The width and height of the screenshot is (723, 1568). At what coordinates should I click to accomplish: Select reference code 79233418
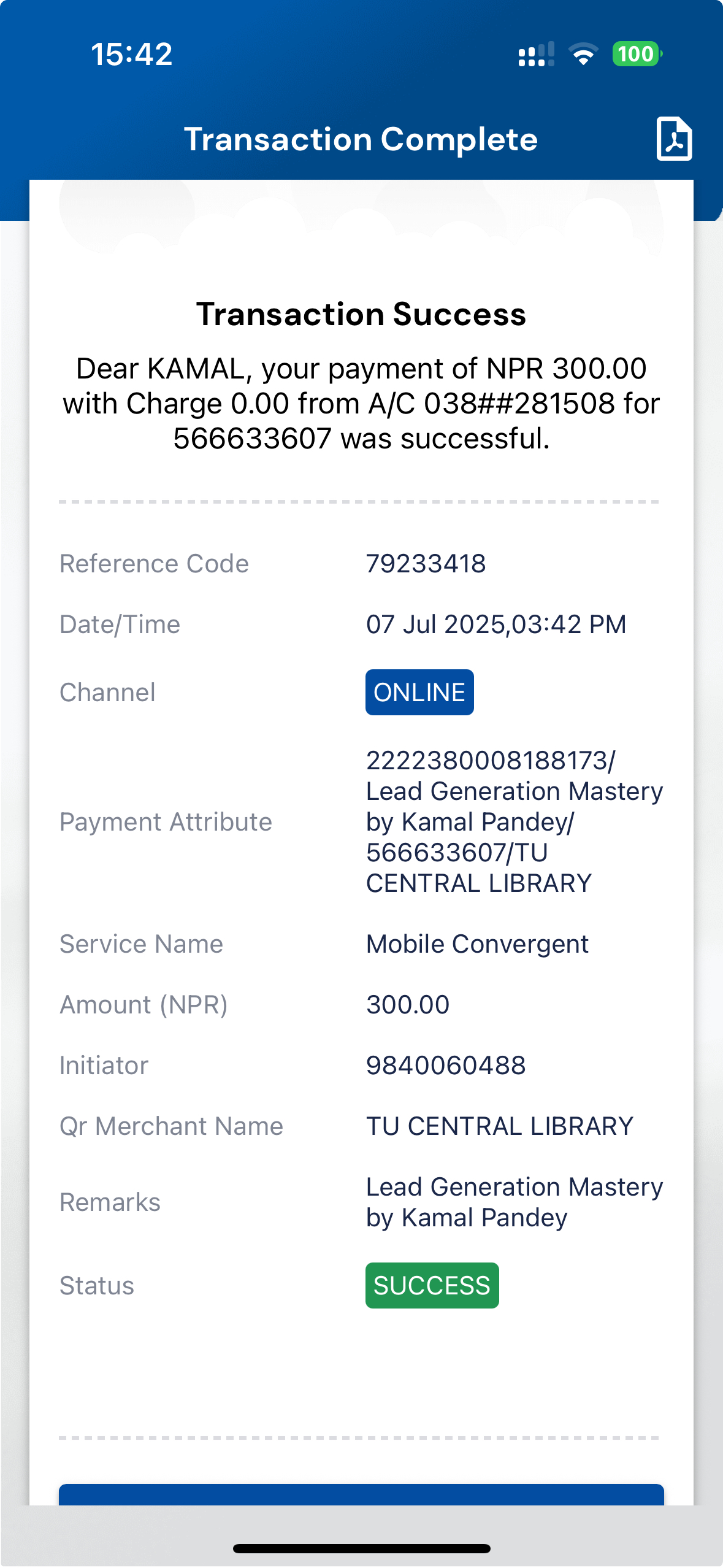[426, 564]
